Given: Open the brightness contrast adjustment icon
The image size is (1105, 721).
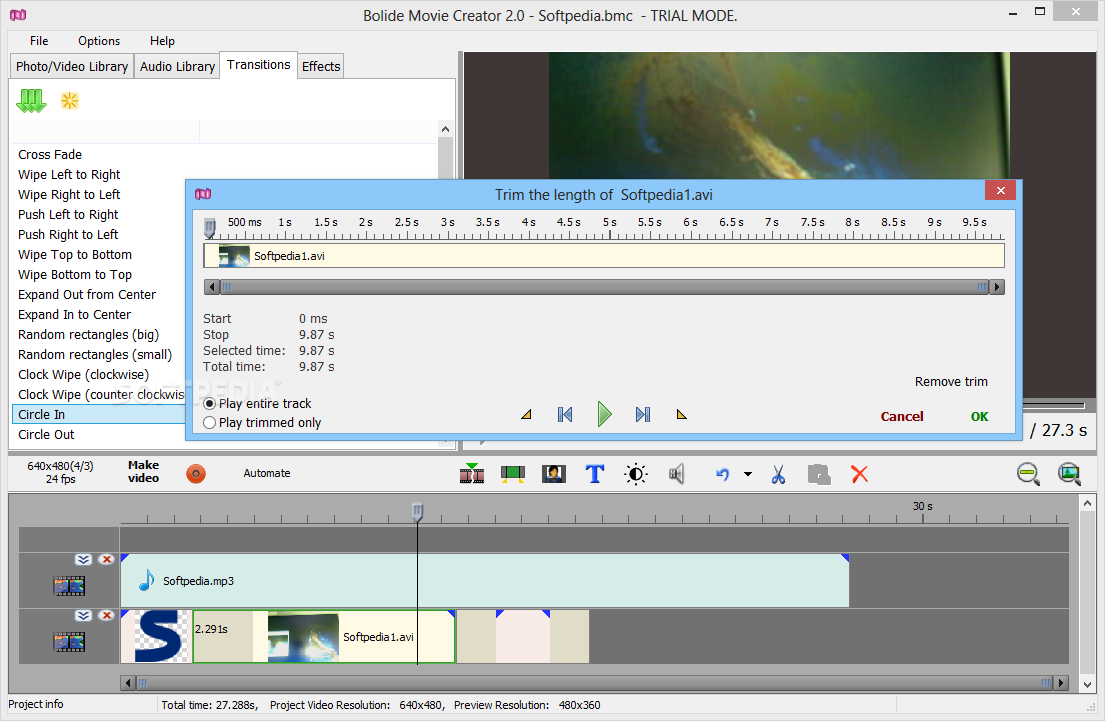Looking at the screenshot, I should tap(636, 474).
